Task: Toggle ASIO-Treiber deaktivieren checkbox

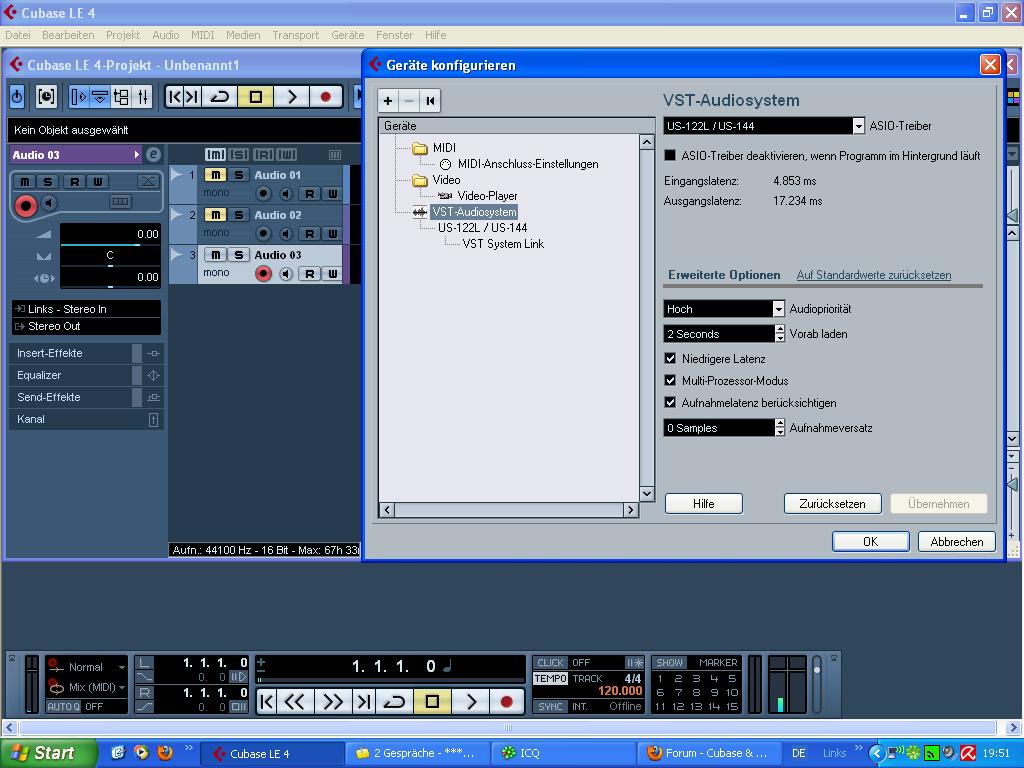Action: pos(669,155)
